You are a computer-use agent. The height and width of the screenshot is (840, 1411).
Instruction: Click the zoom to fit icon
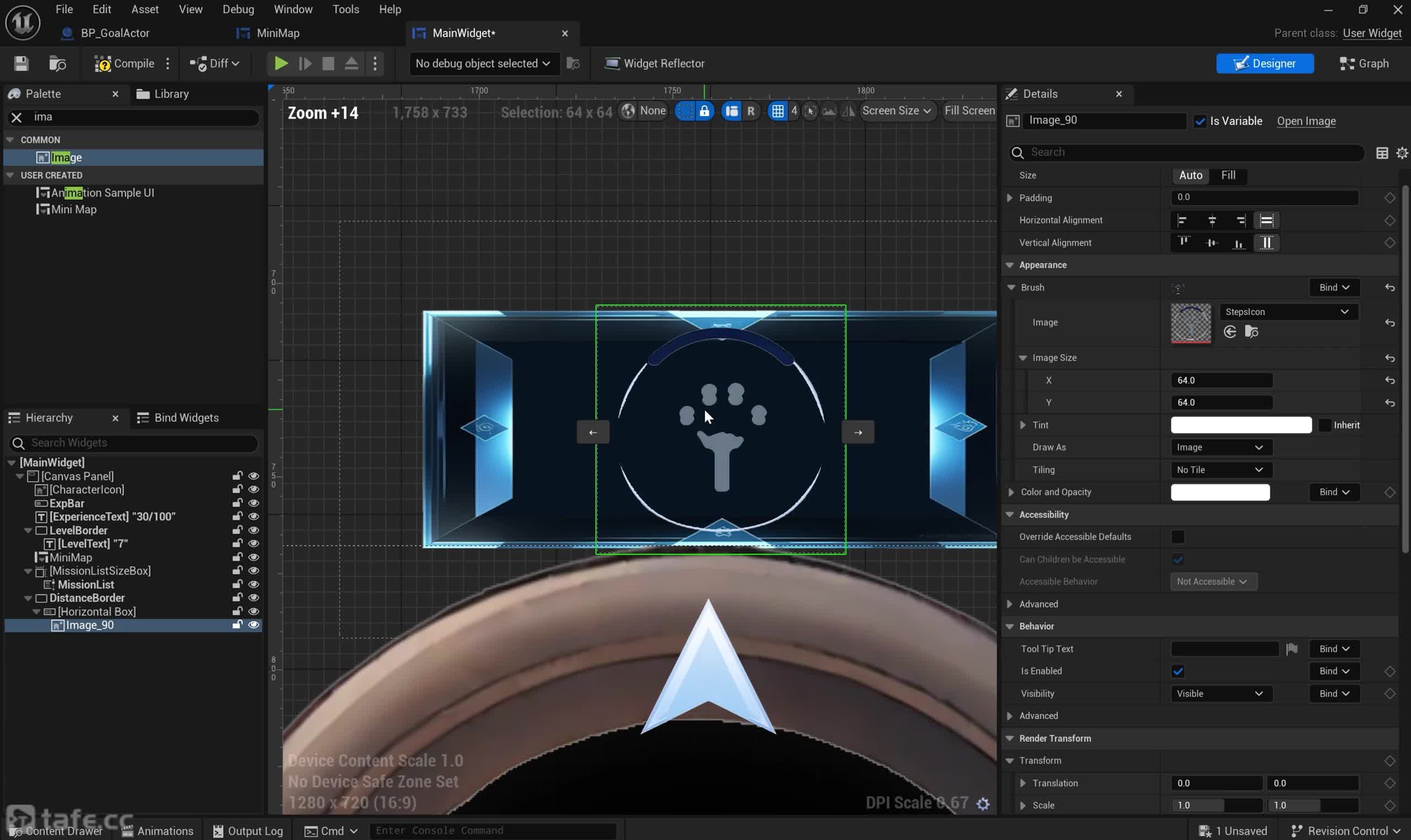(810, 111)
